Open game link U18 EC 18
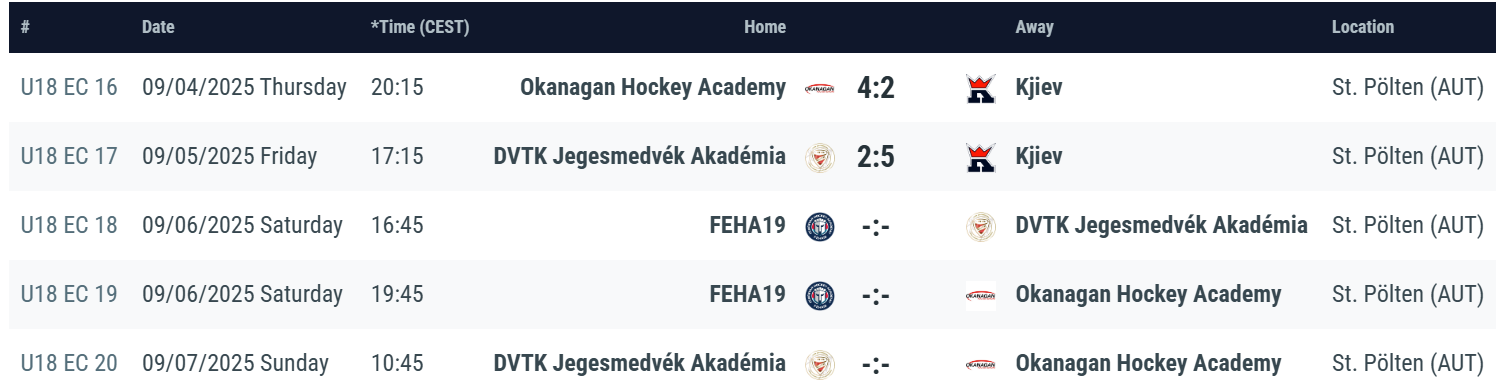 (x=69, y=226)
